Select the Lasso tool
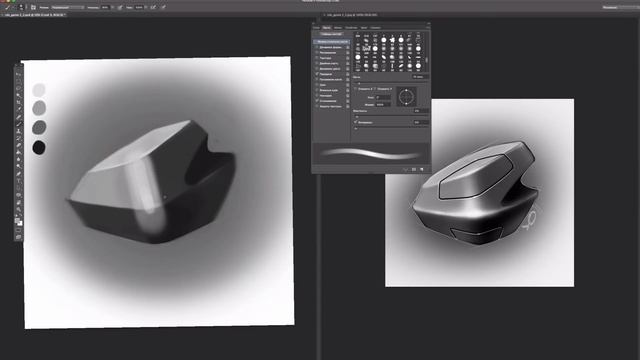The image size is (640, 360). (18, 88)
